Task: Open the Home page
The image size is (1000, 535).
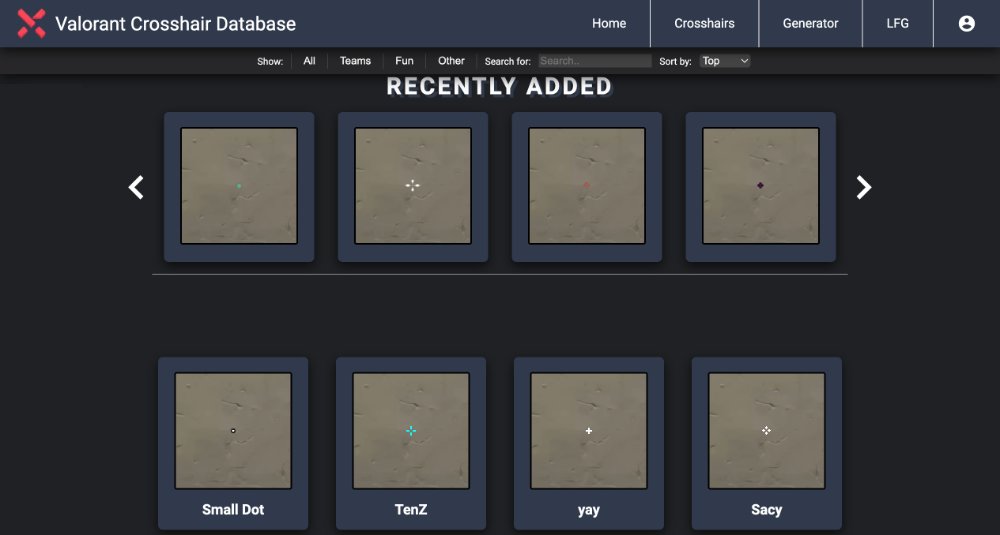Action: click(x=609, y=23)
